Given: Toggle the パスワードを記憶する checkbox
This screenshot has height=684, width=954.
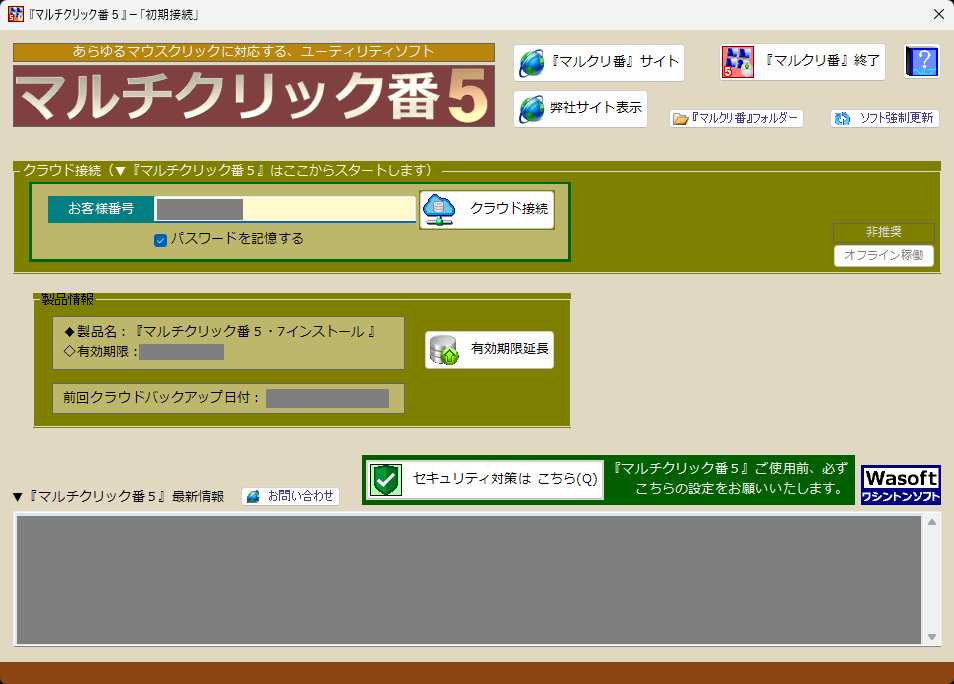Looking at the screenshot, I should (x=161, y=240).
